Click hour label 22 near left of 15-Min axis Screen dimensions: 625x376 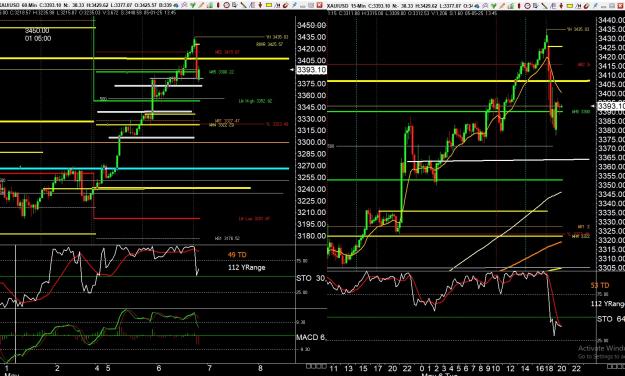point(407,368)
